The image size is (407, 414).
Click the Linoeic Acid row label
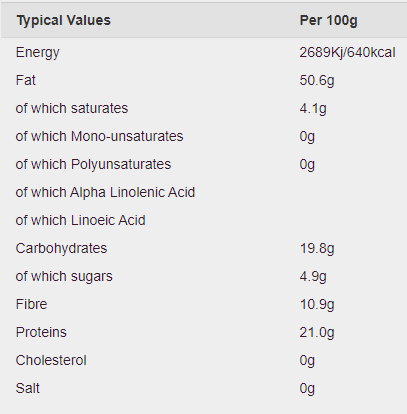coord(80,220)
